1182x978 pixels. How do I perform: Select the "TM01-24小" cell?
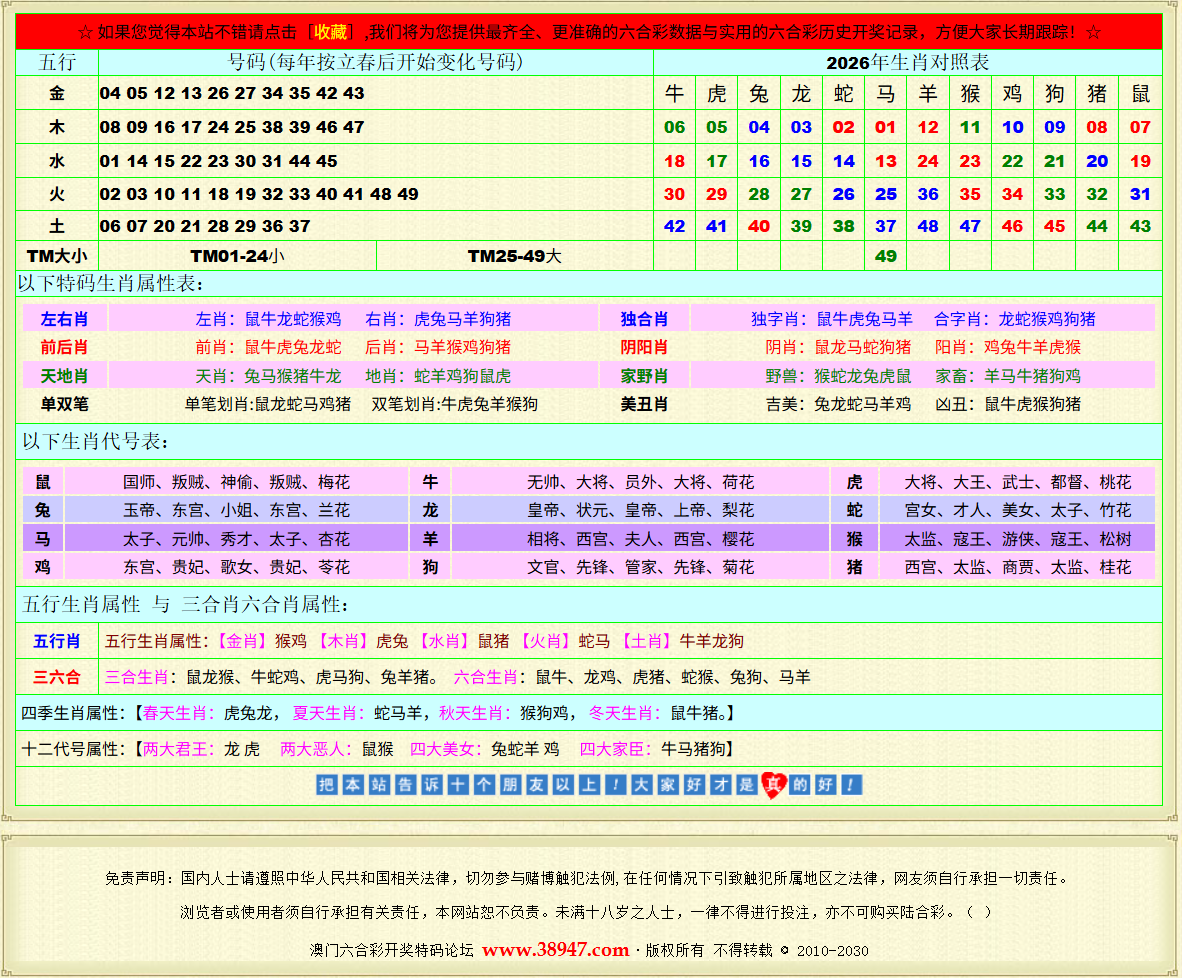[x=237, y=256]
